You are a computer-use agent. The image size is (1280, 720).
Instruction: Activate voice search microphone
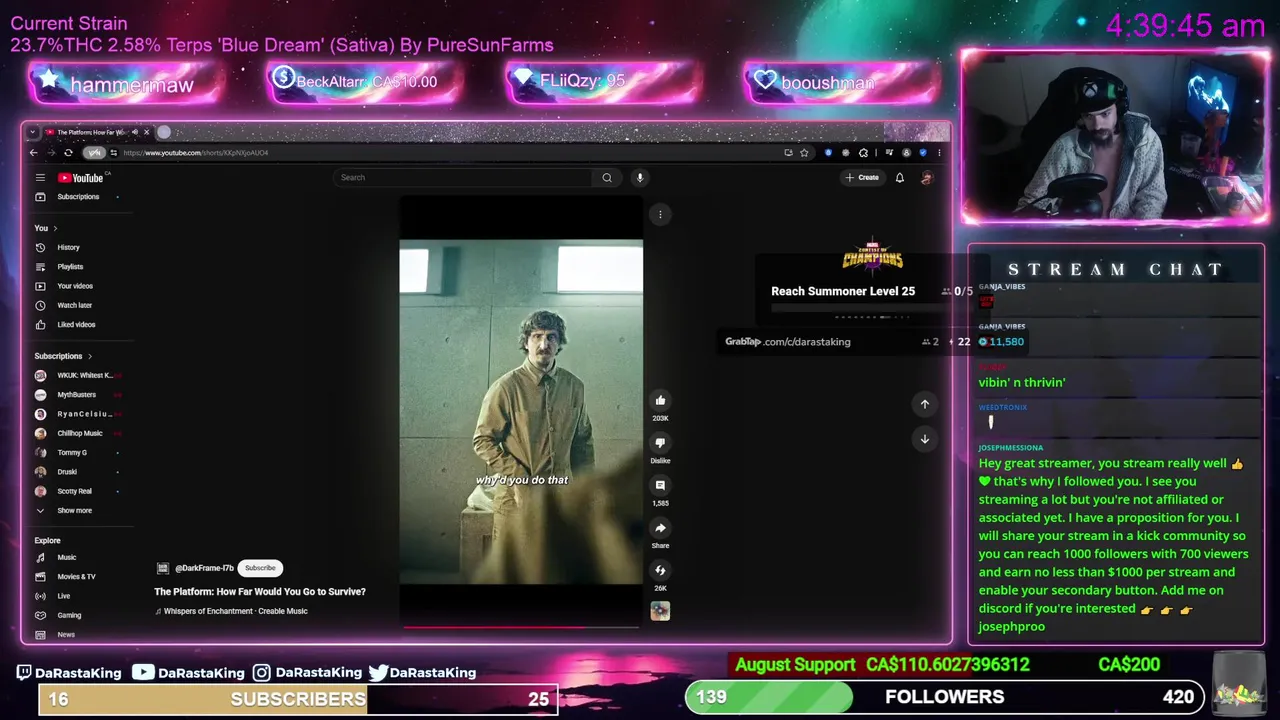tap(640, 178)
